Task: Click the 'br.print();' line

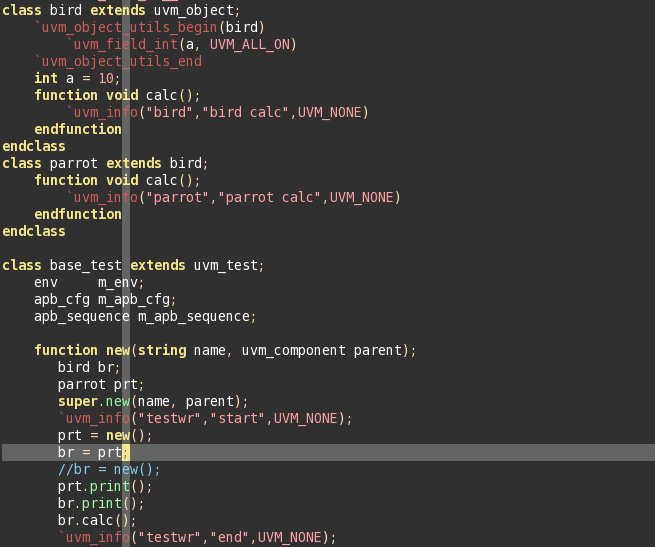Action: tap(101, 504)
